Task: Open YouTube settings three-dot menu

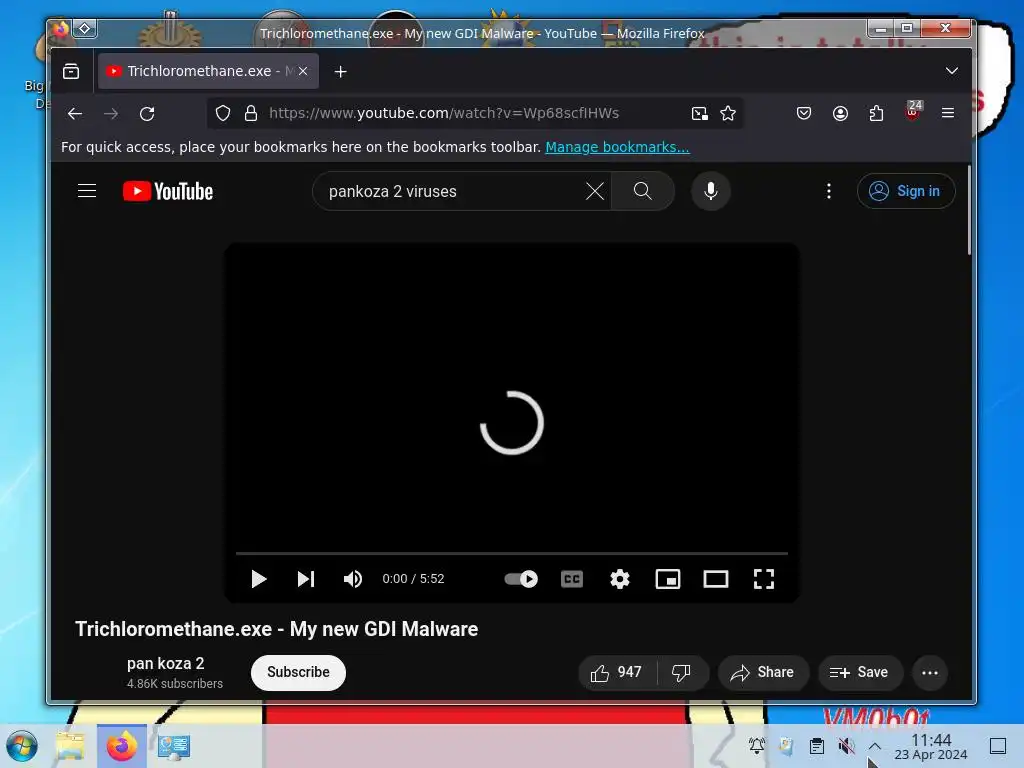Action: (x=829, y=191)
